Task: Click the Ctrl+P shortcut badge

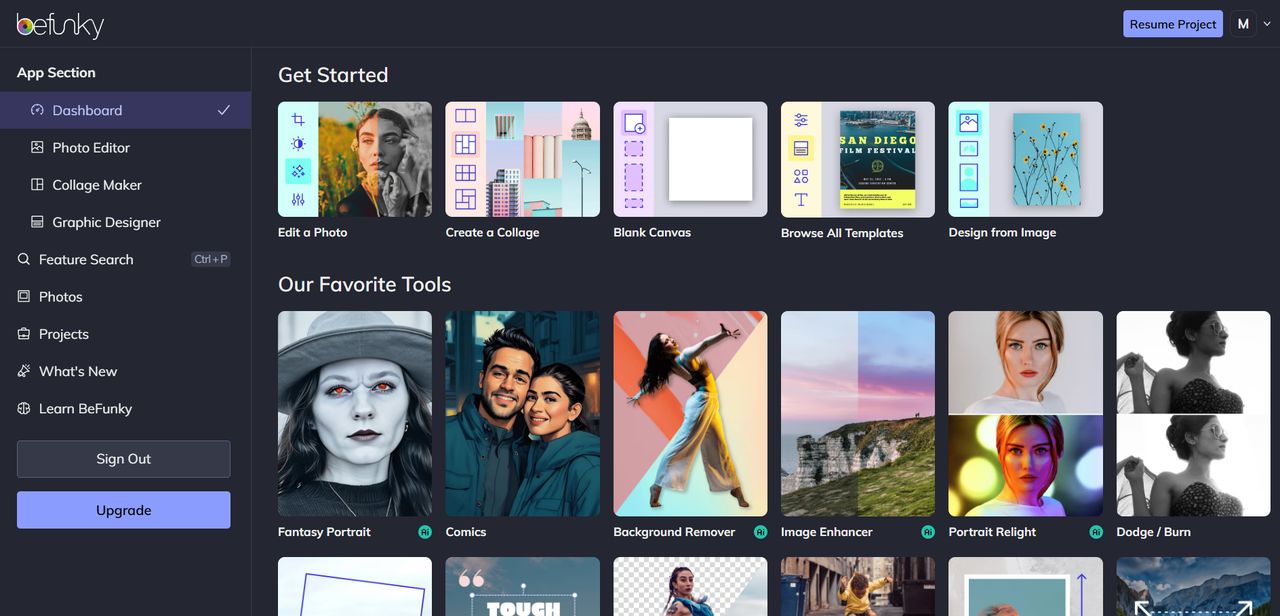Action: [x=211, y=259]
